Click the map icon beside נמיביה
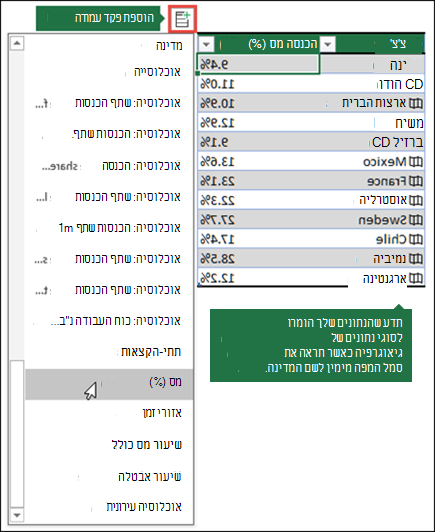Screen dimensions: 435x532 click(x=416, y=259)
